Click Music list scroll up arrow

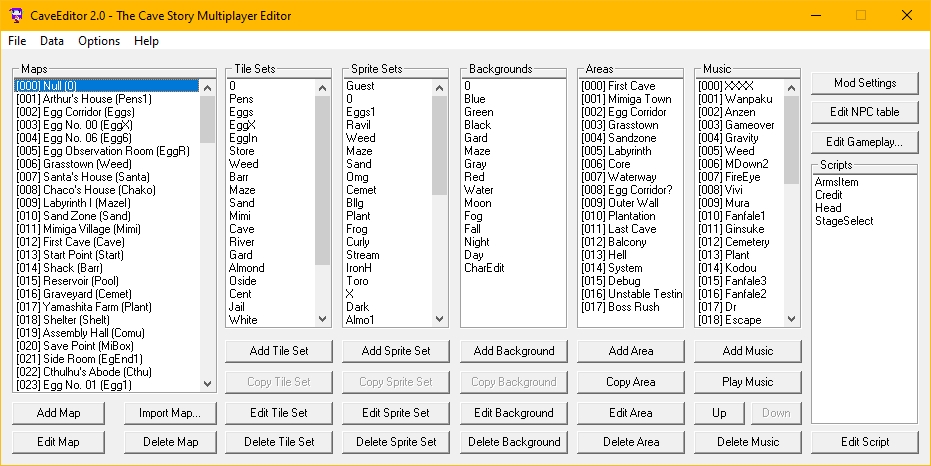point(791,88)
